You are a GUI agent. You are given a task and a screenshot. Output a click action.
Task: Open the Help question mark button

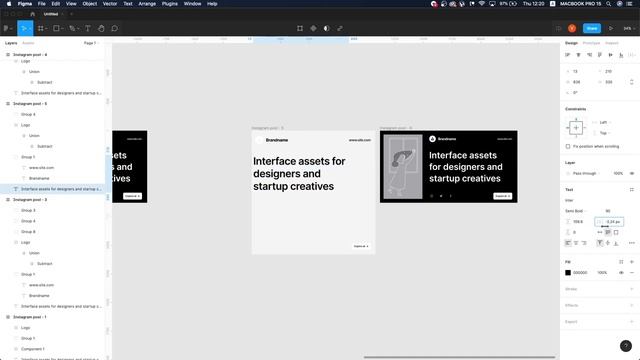tap(626, 346)
